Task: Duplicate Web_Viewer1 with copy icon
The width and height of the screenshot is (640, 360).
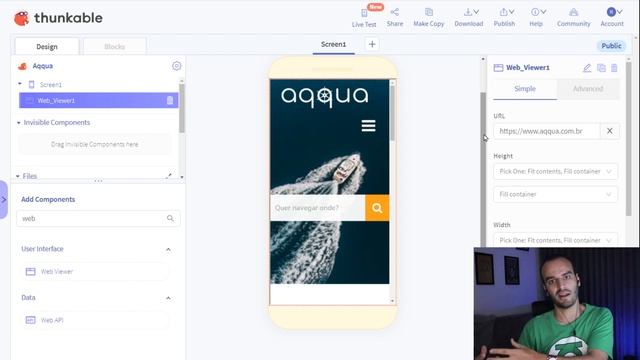Action: point(601,68)
